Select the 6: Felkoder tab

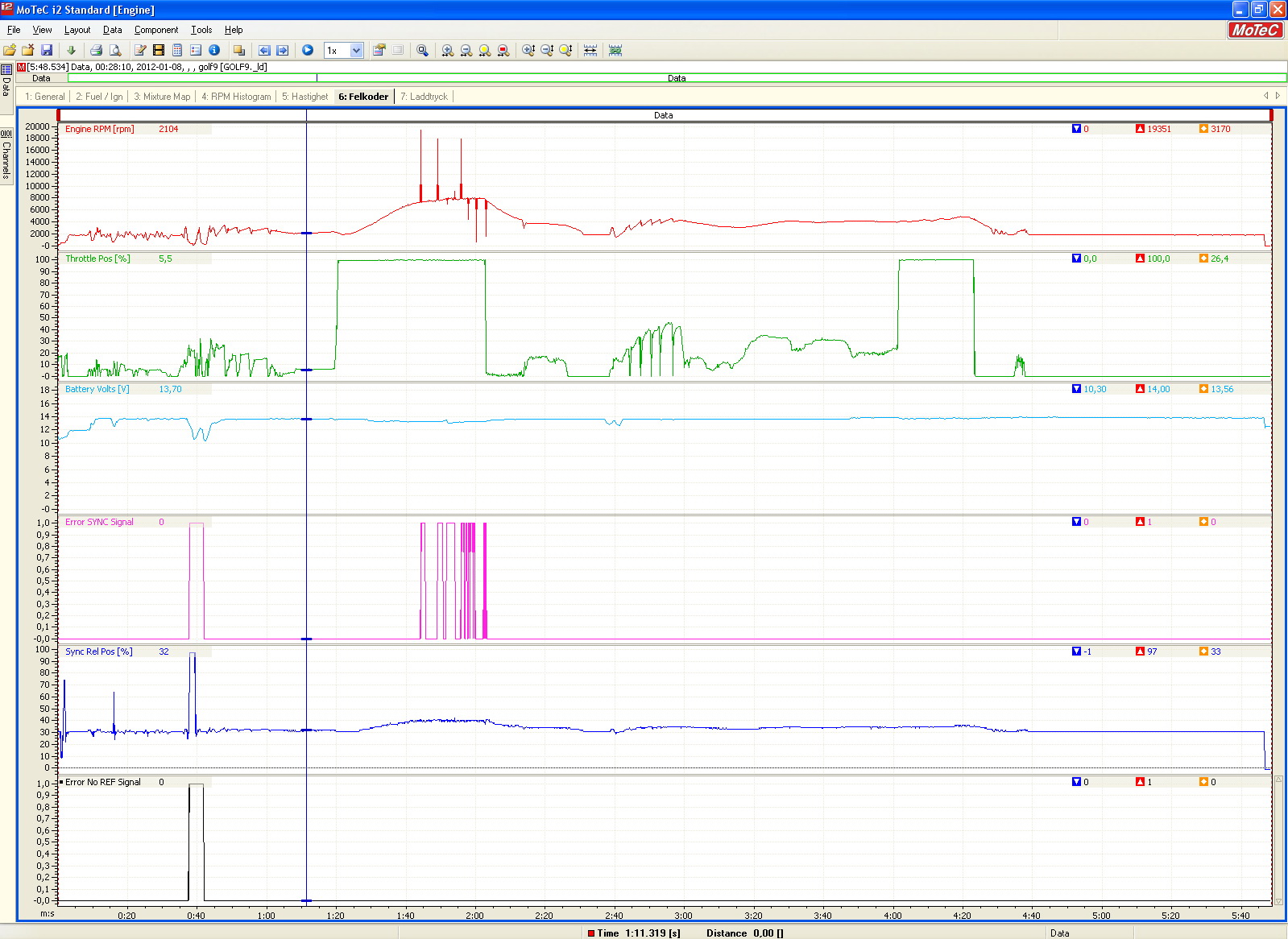[363, 97]
